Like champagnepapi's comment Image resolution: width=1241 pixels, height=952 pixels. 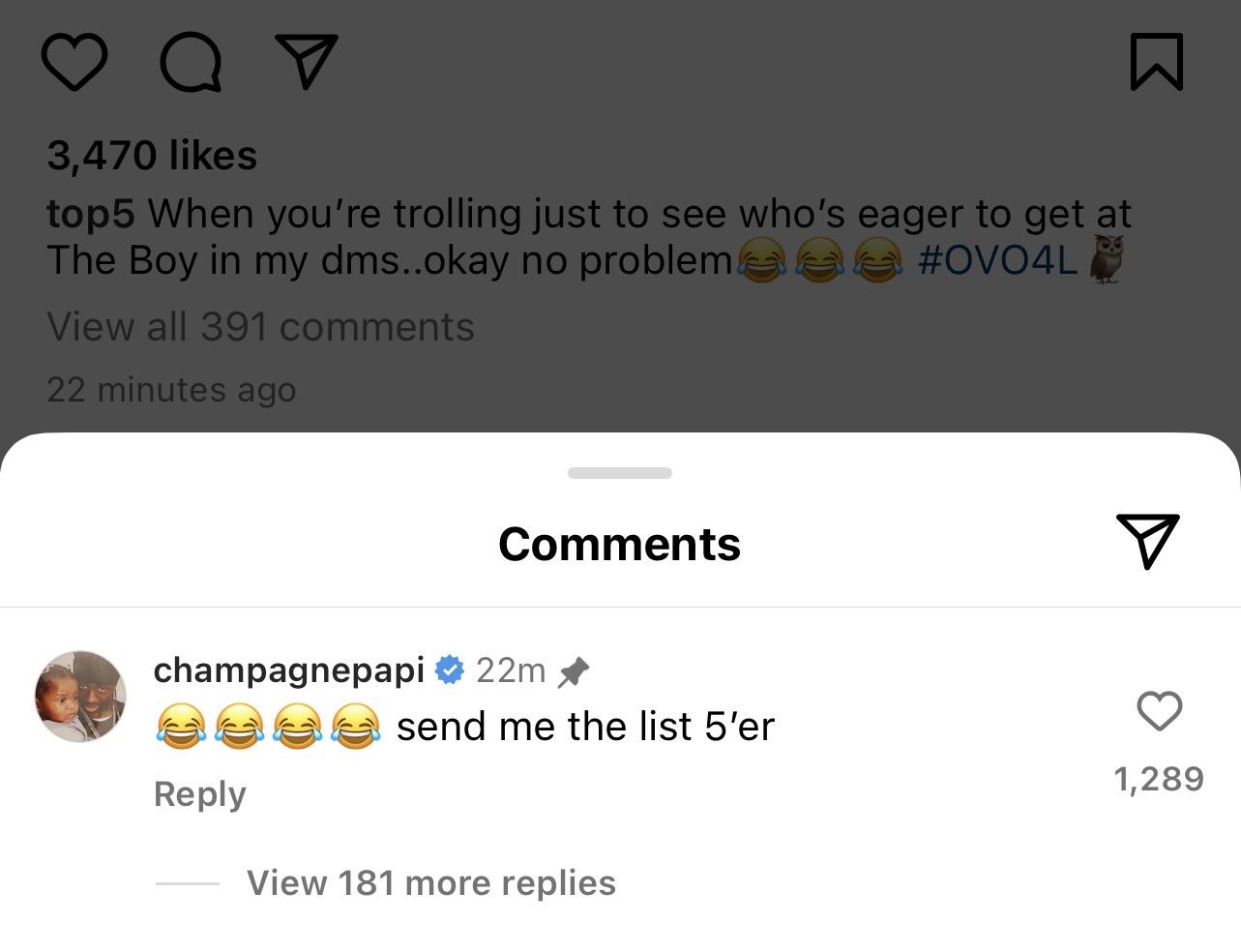(1159, 711)
